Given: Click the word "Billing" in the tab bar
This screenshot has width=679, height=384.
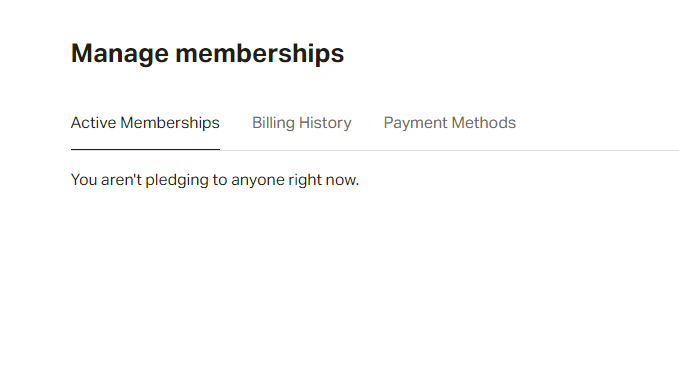Looking at the screenshot, I should click(x=273, y=123).
